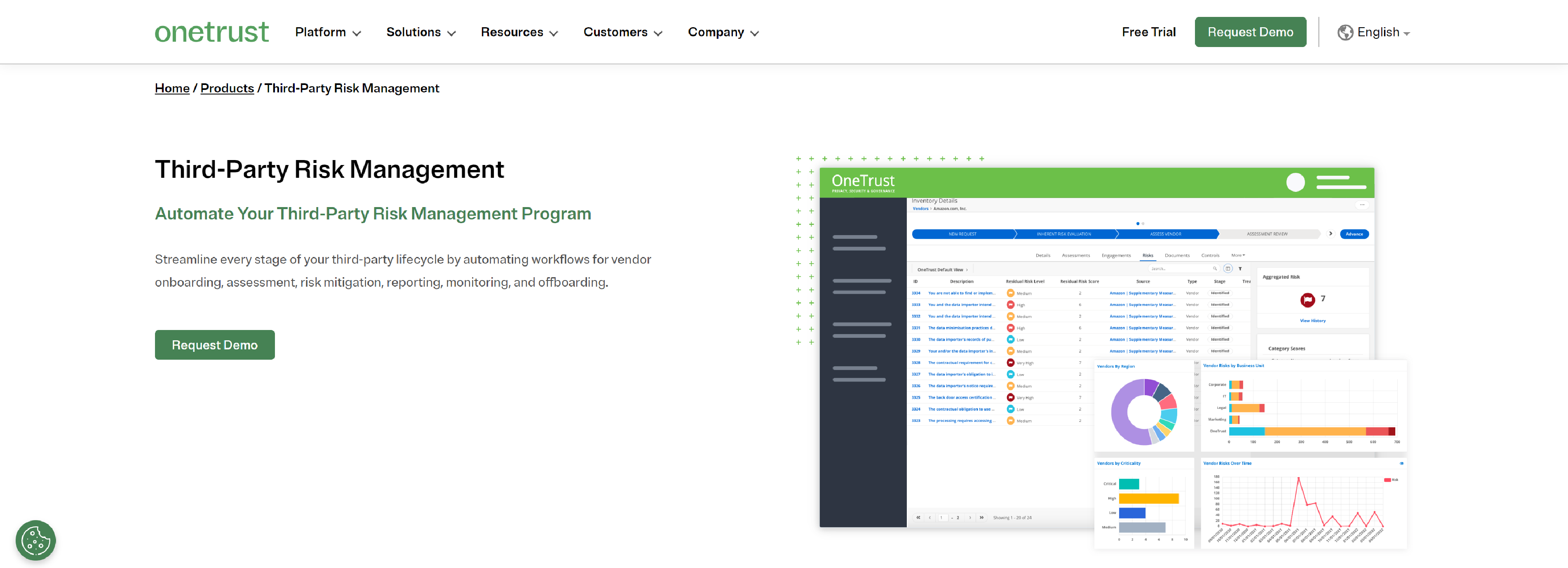The image size is (1568, 568).
Task: Click the onetrust logo
Action: (211, 32)
